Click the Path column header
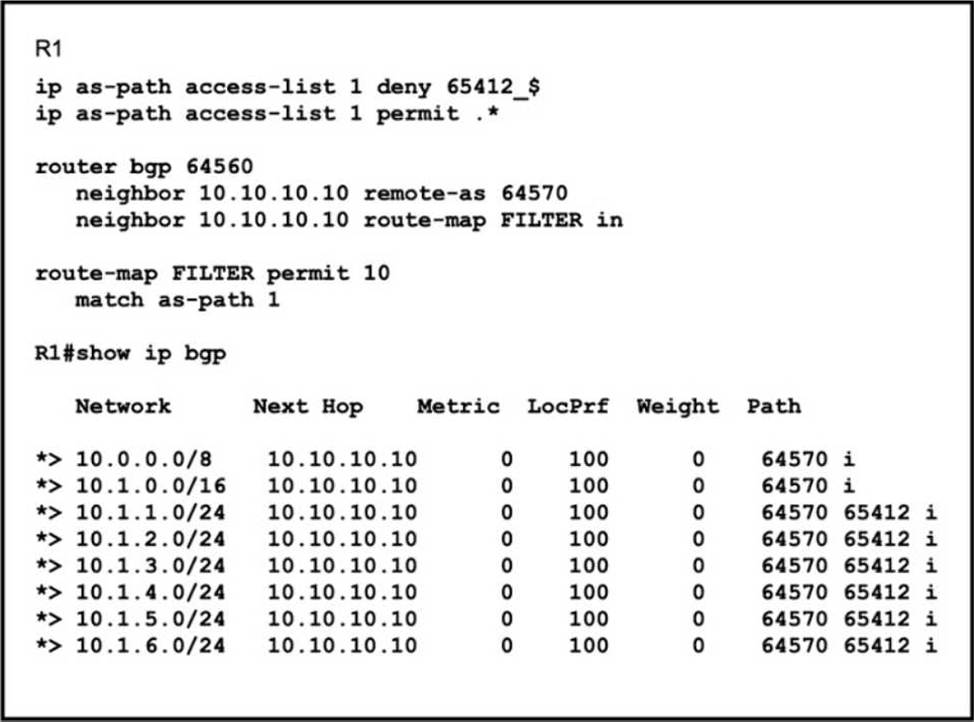Screen dimensions: 974x722 773,406
